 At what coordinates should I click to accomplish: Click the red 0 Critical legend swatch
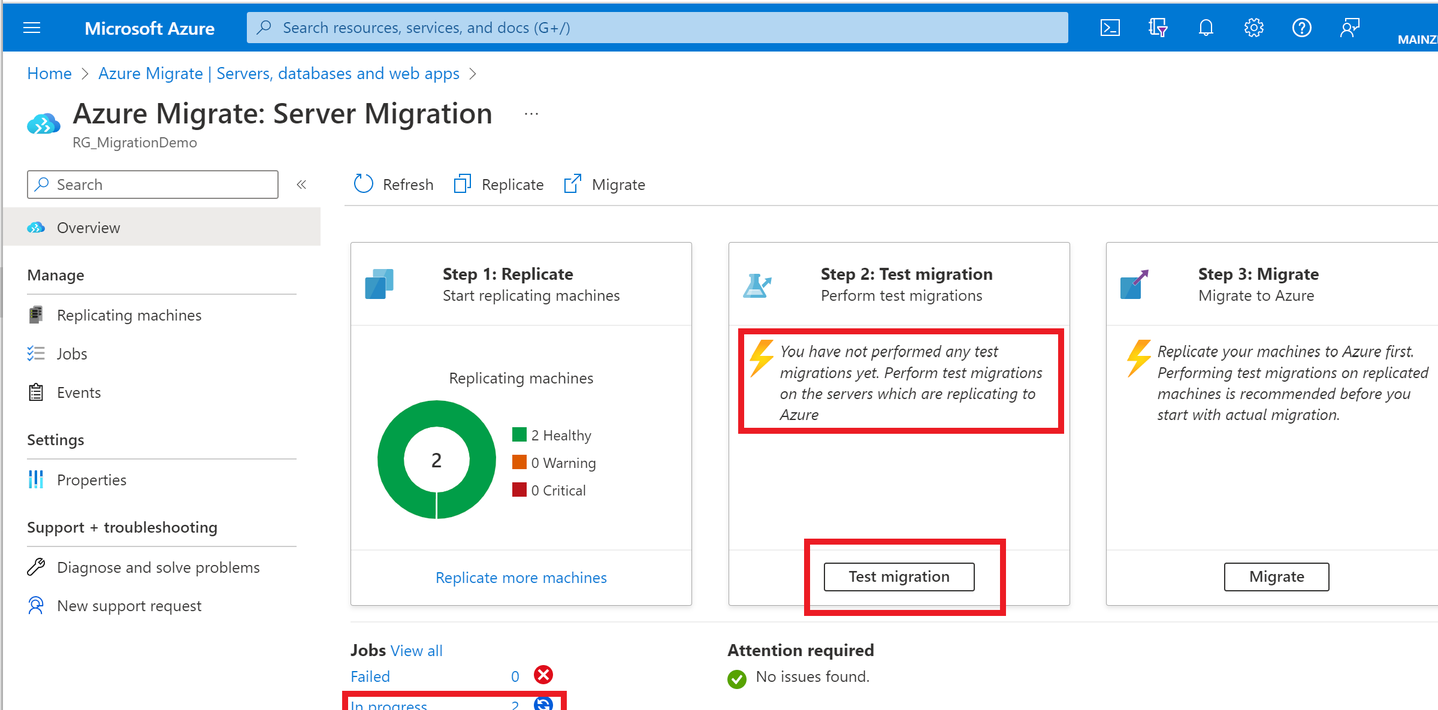(519, 490)
